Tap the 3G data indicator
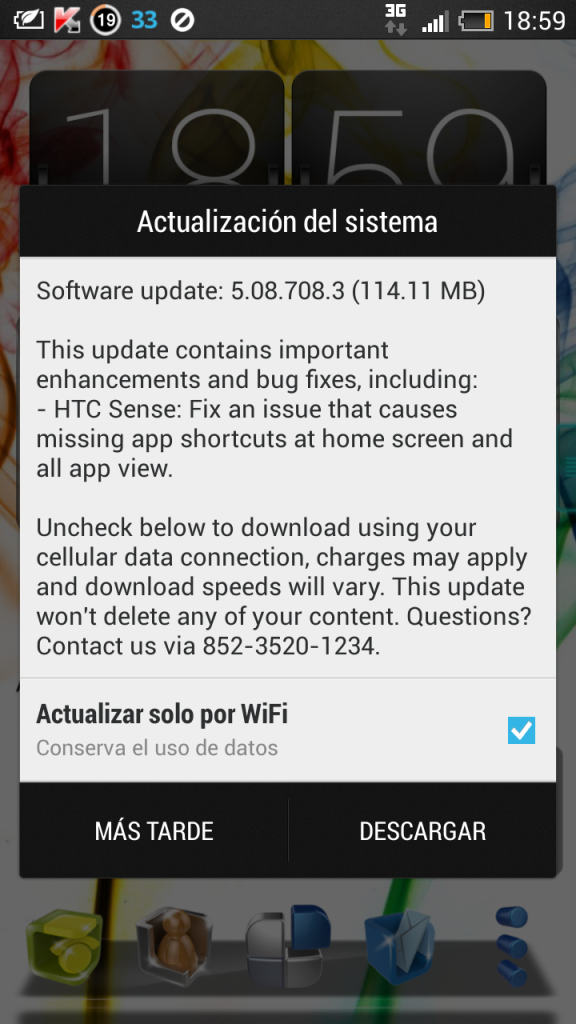 [395, 19]
